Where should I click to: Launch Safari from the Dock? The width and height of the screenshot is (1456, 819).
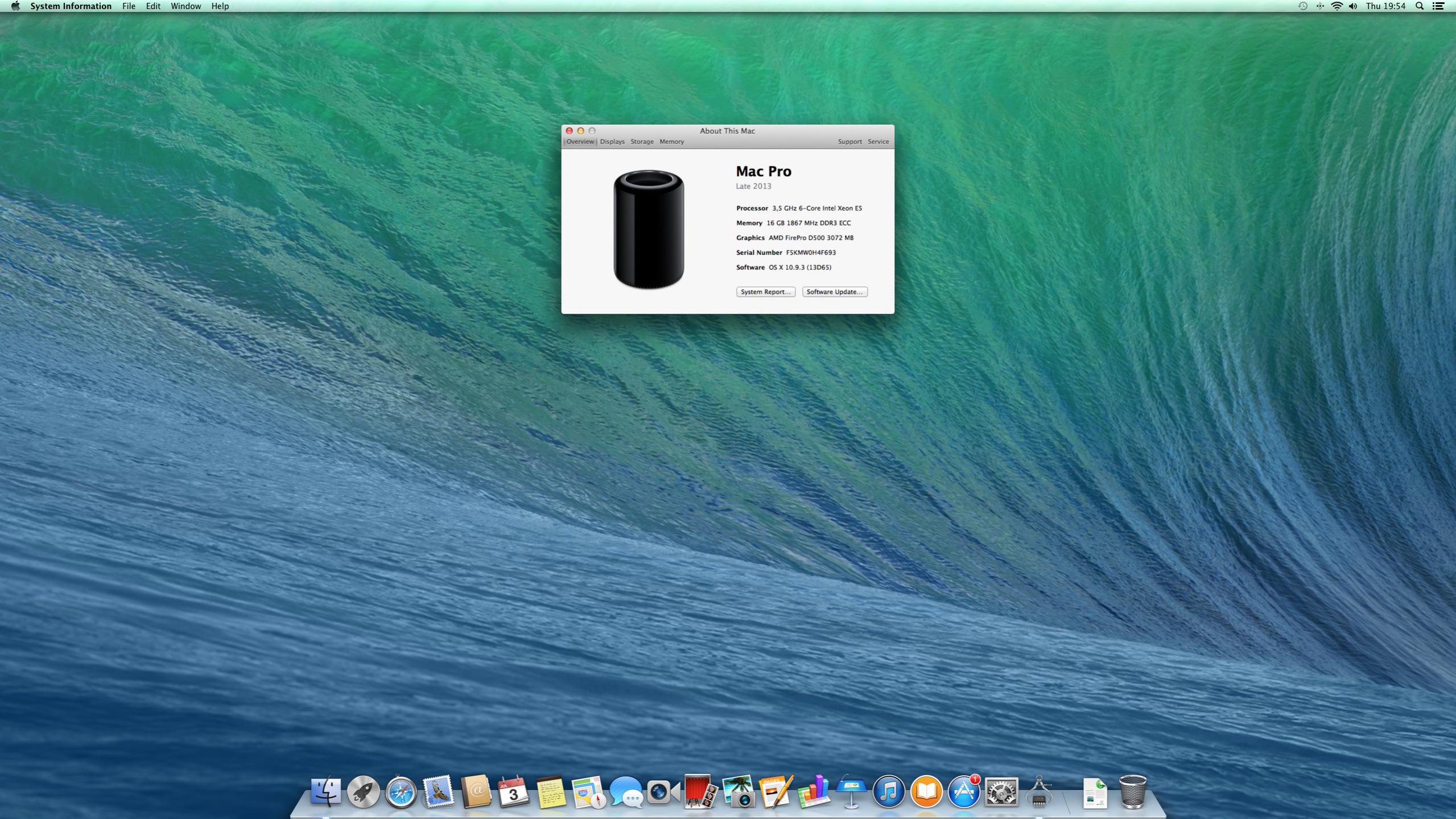[401, 791]
